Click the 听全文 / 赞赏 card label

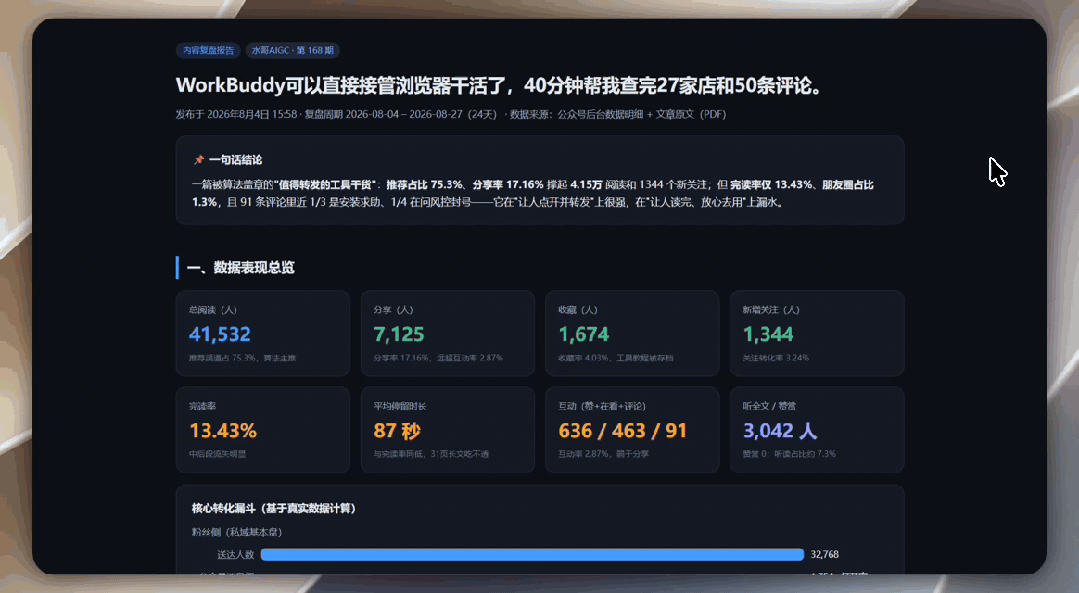coord(769,406)
